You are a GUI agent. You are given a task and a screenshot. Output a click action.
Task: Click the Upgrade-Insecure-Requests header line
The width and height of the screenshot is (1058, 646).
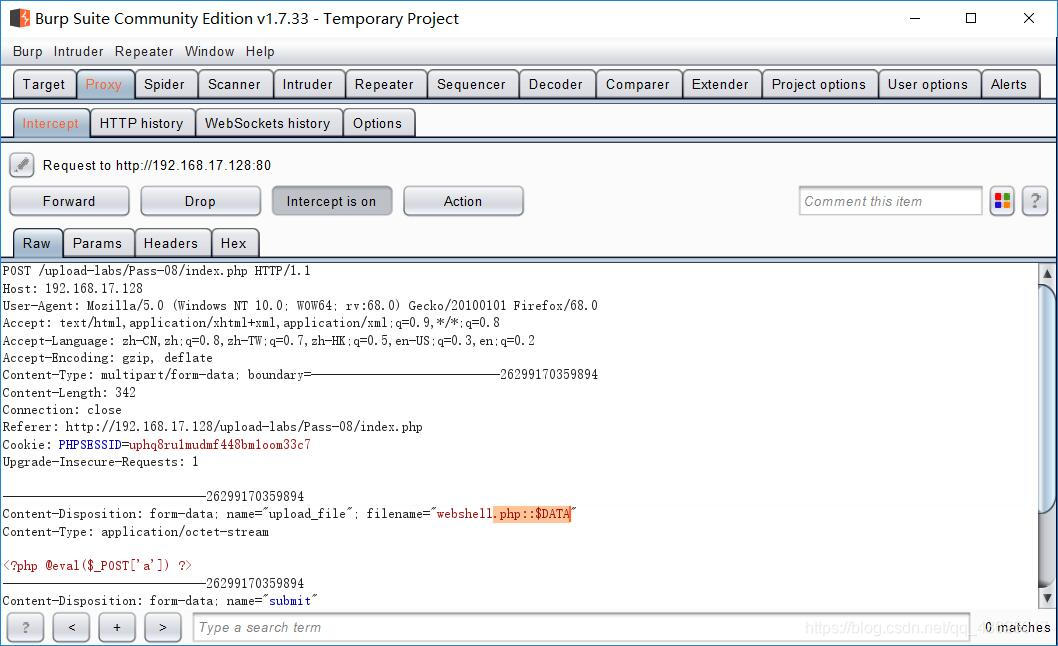click(101, 462)
